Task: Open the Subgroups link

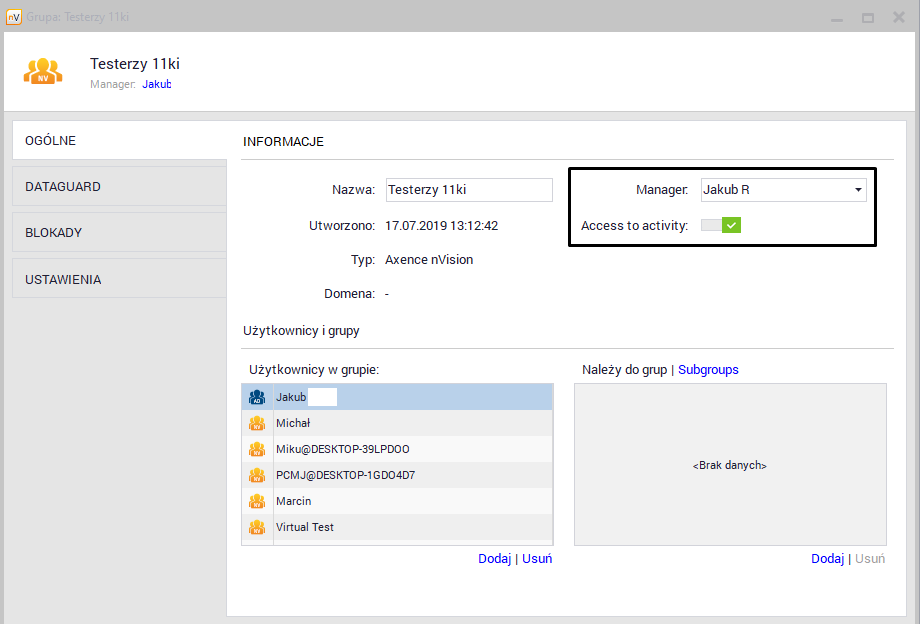Action: pyautogui.click(x=708, y=369)
